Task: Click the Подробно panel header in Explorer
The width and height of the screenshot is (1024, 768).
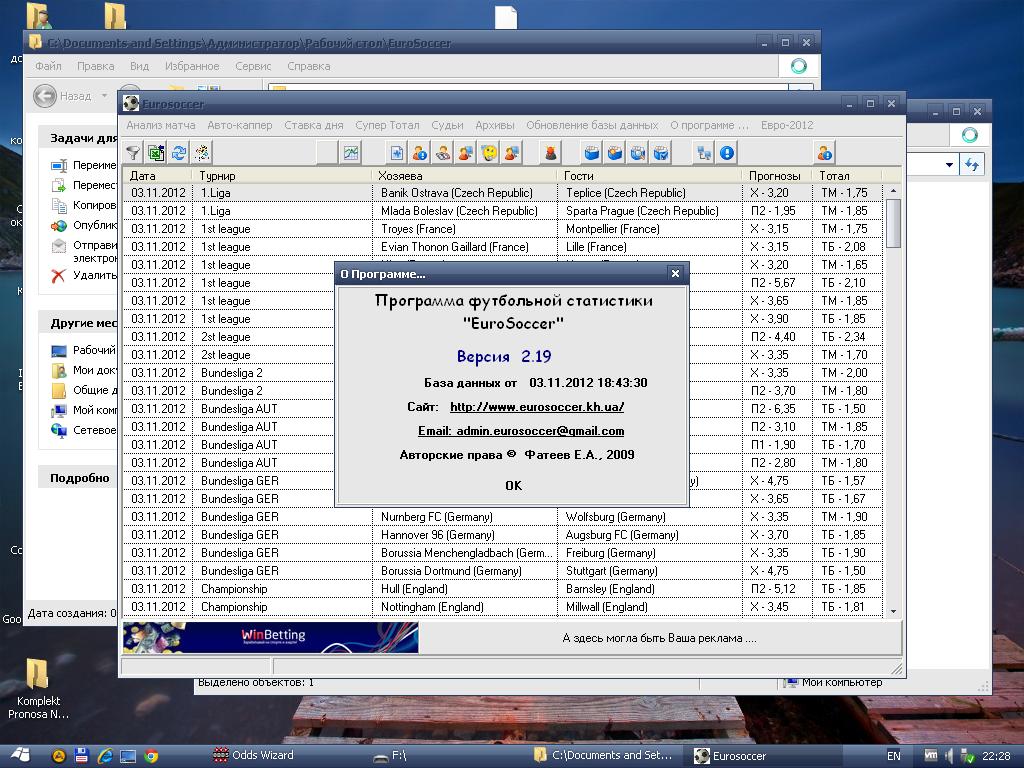Action: pos(80,478)
